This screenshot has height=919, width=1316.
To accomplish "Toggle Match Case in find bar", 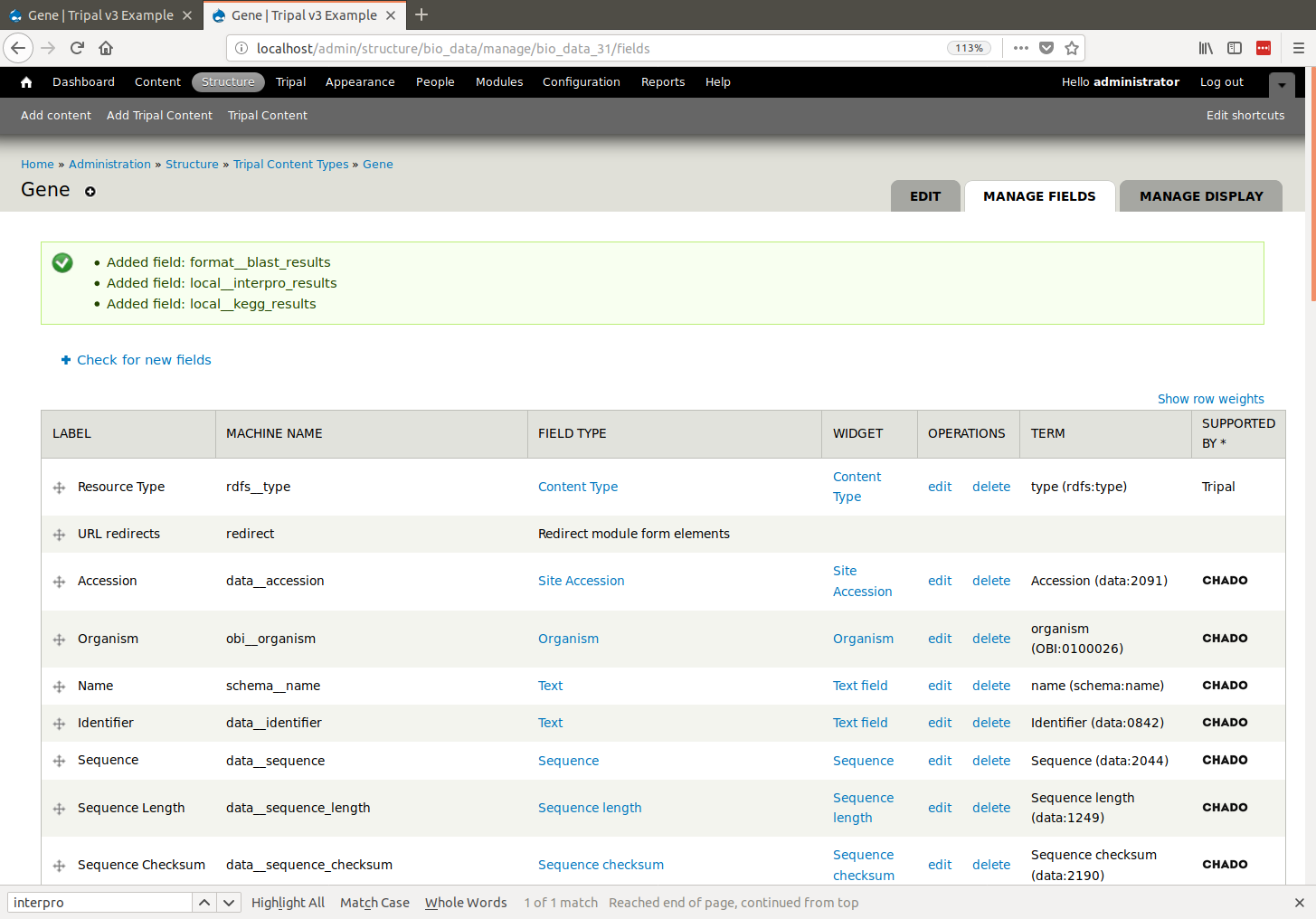I will point(374,903).
